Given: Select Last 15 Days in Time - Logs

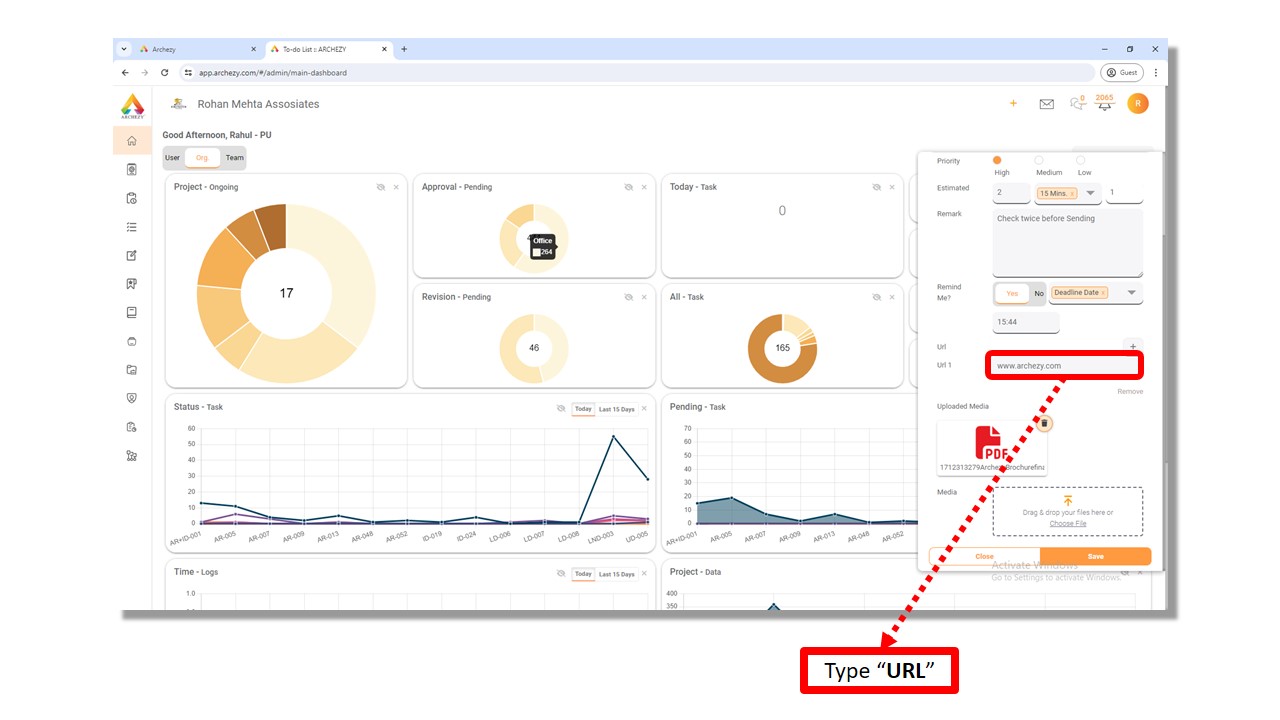Looking at the screenshot, I should tap(617, 574).
